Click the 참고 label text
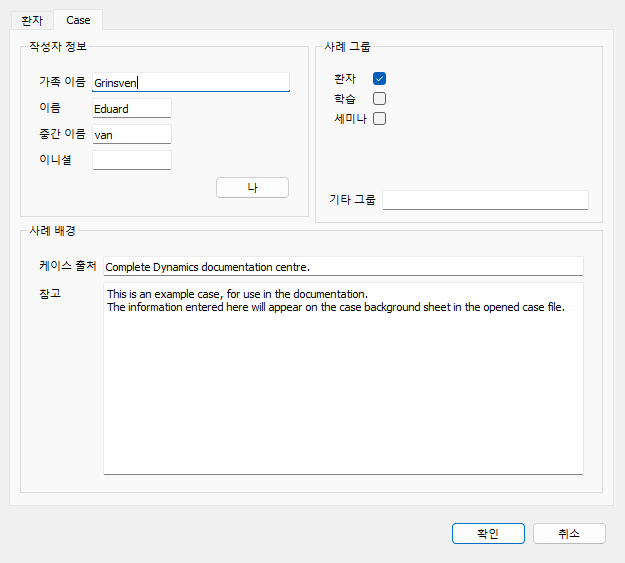This screenshot has height=563, width=625. click(x=50, y=294)
